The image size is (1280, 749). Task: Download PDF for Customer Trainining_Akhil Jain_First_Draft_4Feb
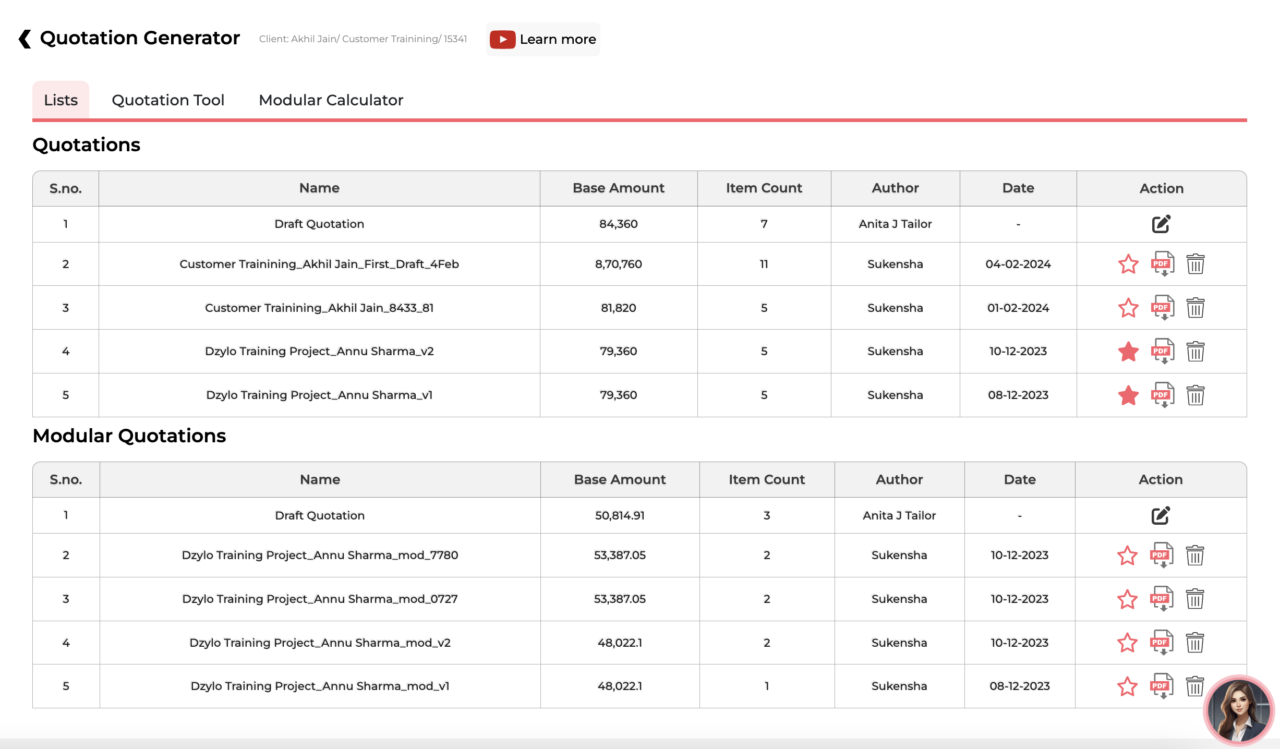click(1162, 264)
